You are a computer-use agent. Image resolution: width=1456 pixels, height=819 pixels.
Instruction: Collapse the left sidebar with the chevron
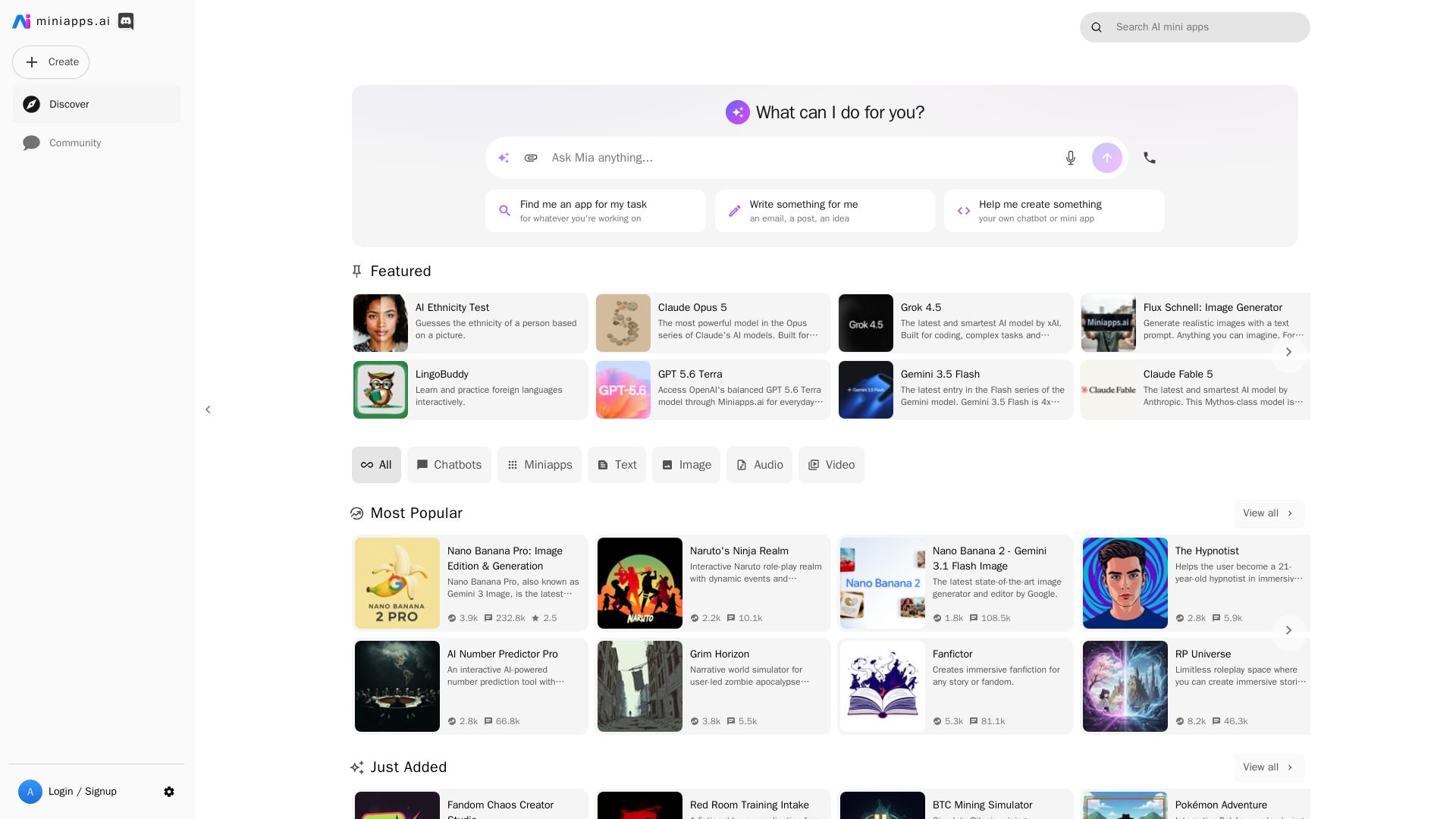208,409
